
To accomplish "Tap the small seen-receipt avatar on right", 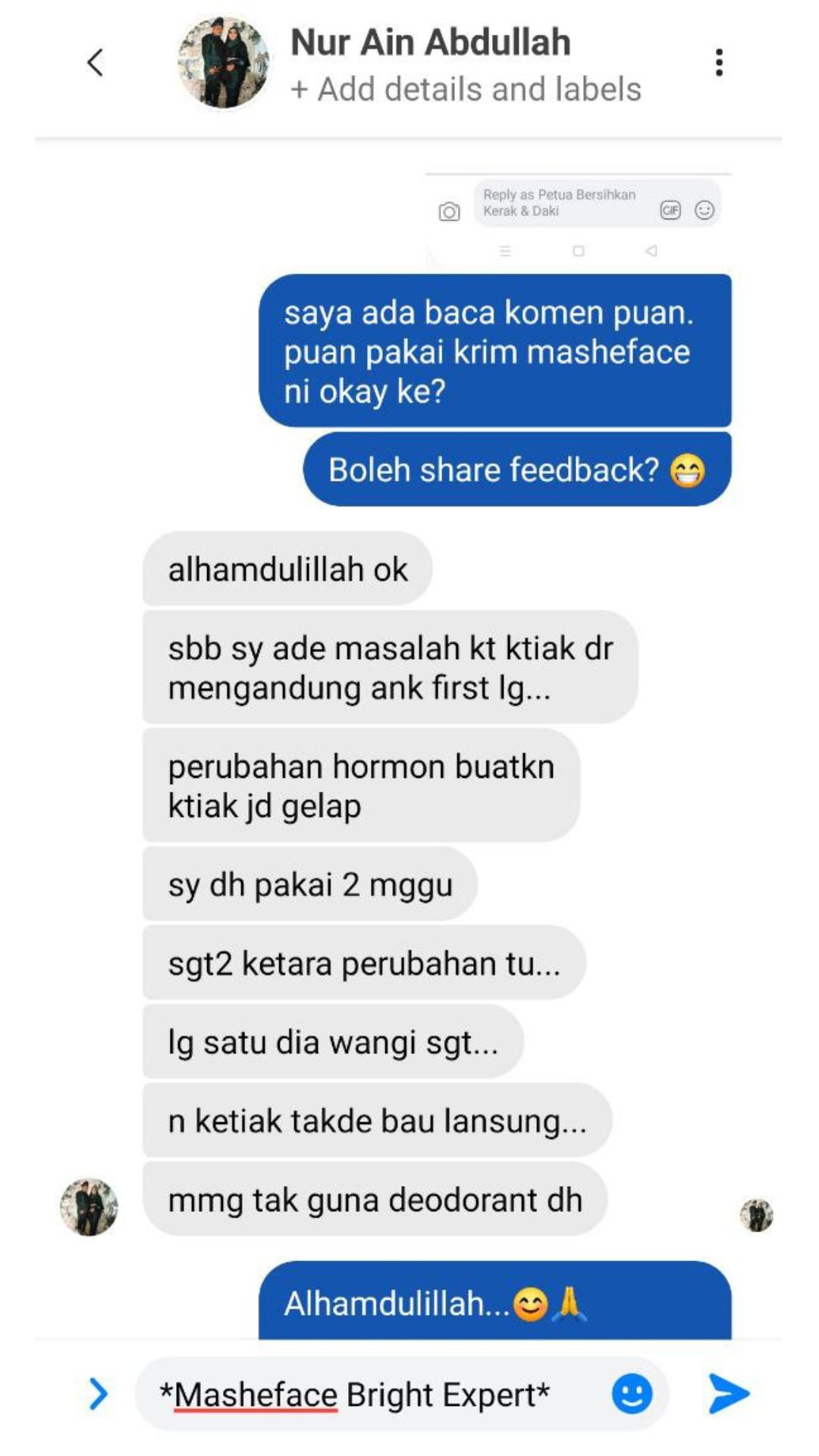I will pyautogui.click(x=756, y=1215).
